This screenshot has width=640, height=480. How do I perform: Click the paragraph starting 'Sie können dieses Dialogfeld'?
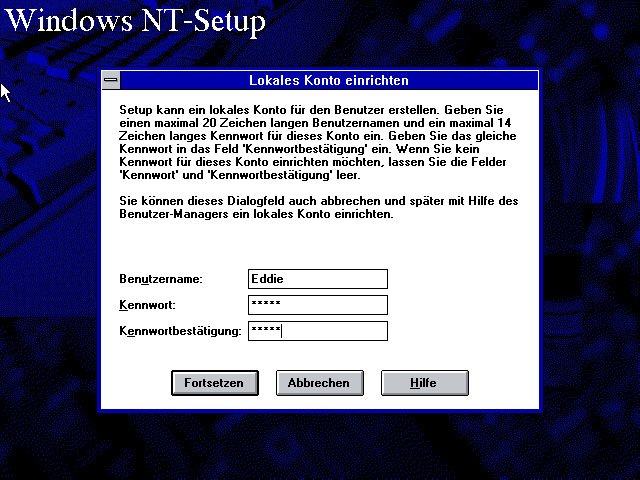pos(318,208)
